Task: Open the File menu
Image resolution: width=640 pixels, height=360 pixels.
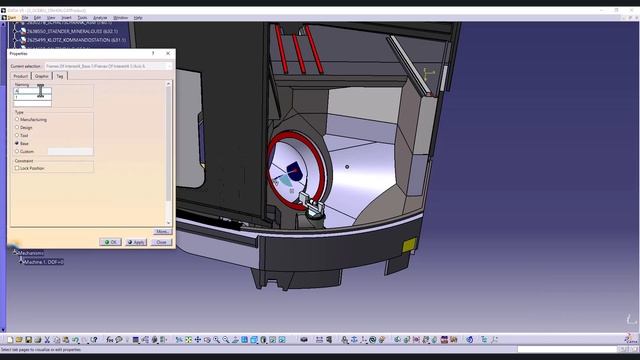Action: point(25,18)
